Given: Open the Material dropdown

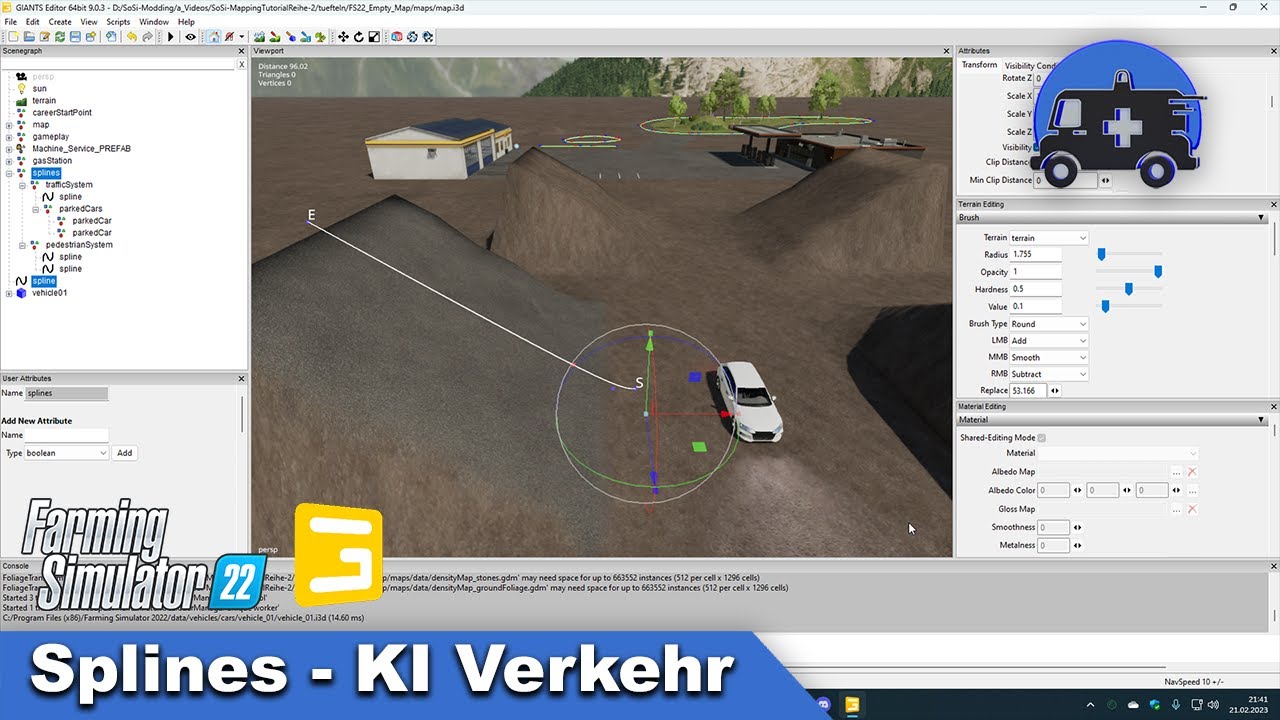Looking at the screenshot, I should click(1118, 453).
